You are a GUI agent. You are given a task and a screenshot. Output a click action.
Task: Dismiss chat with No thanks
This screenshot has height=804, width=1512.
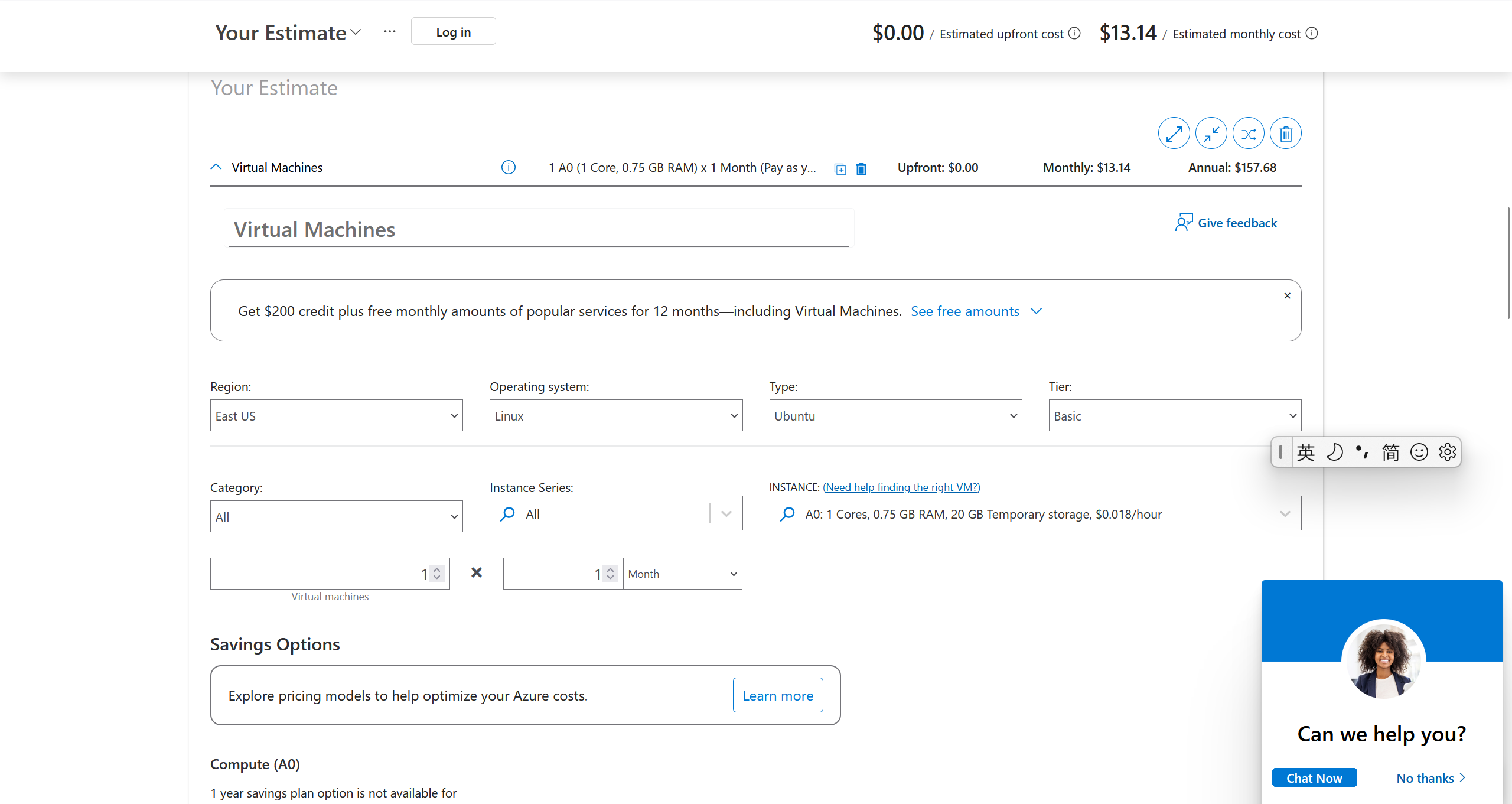point(1430,778)
